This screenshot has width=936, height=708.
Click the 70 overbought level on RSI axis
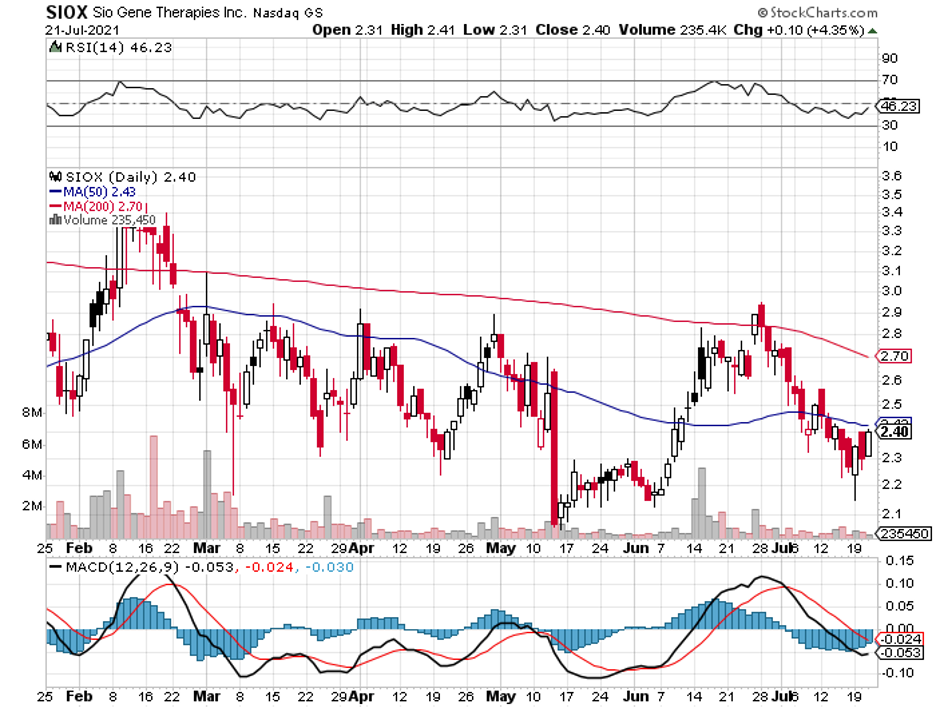tap(889, 80)
